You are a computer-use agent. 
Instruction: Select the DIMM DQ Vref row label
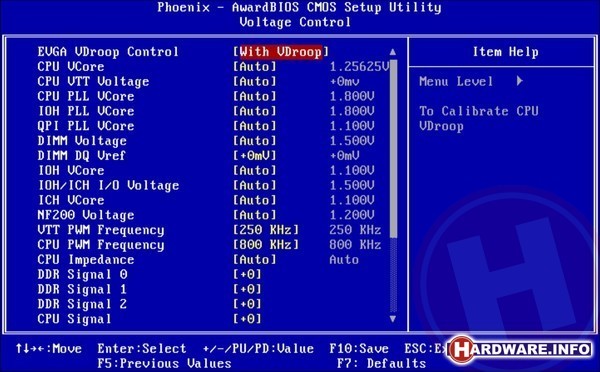82,156
